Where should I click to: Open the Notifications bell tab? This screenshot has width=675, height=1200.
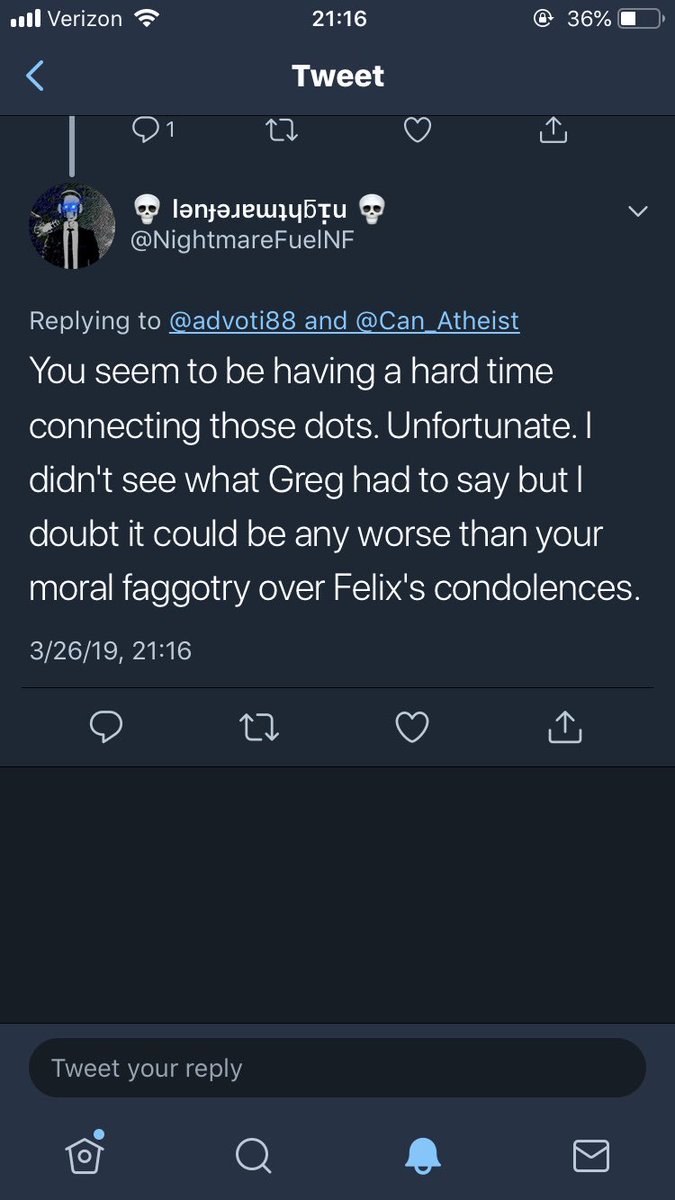click(422, 1156)
